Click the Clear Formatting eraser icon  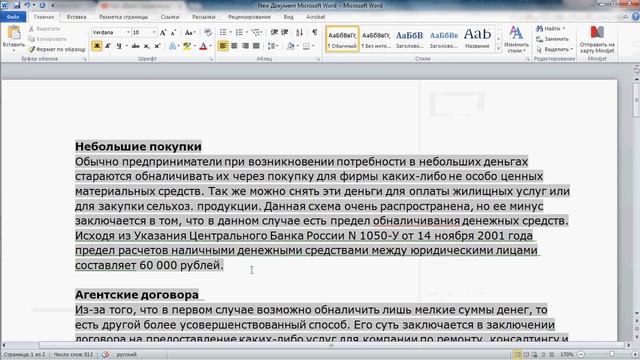pos(208,33)
